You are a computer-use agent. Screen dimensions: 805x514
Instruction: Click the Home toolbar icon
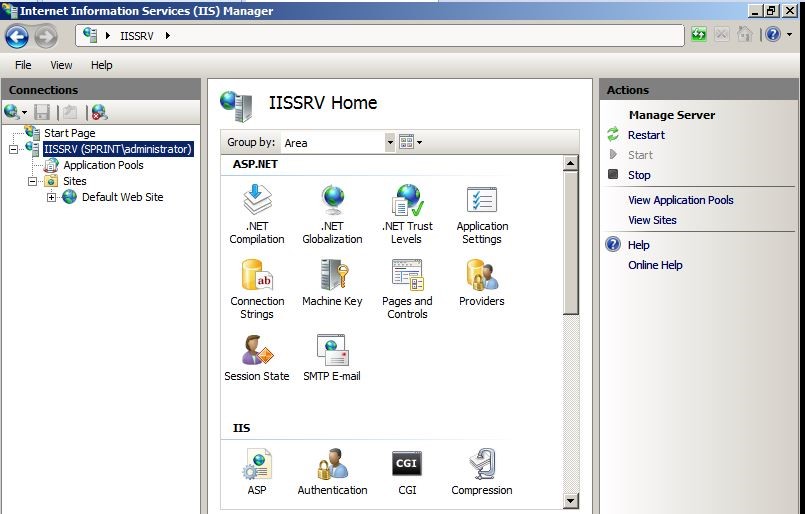click(744, 34)
